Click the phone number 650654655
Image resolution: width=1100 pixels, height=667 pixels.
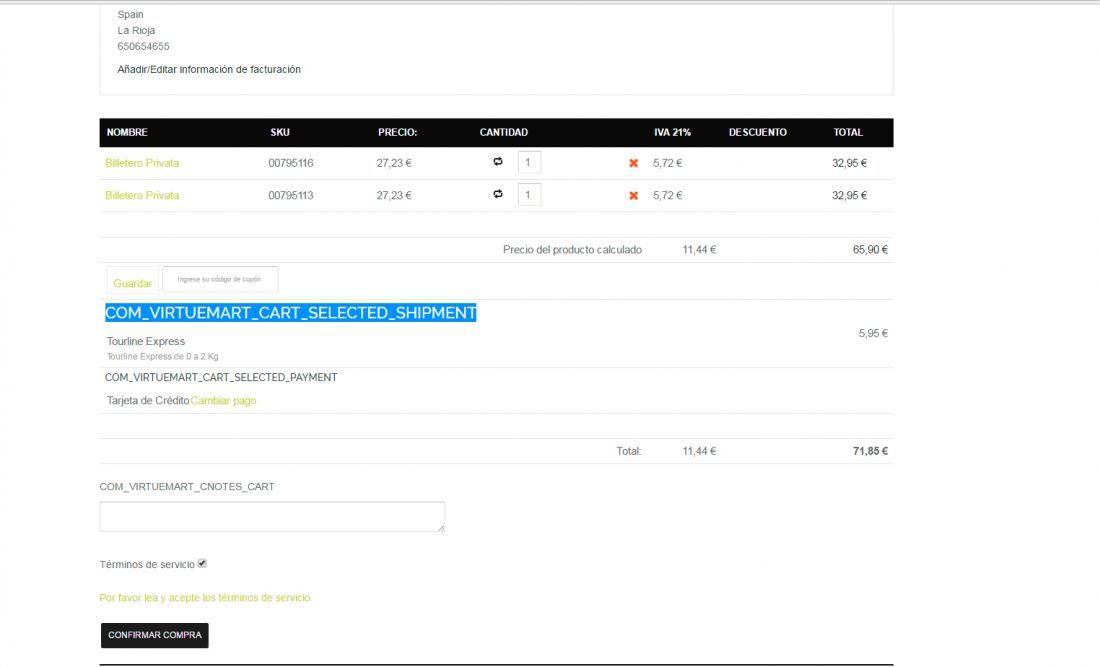click(143, 46)
